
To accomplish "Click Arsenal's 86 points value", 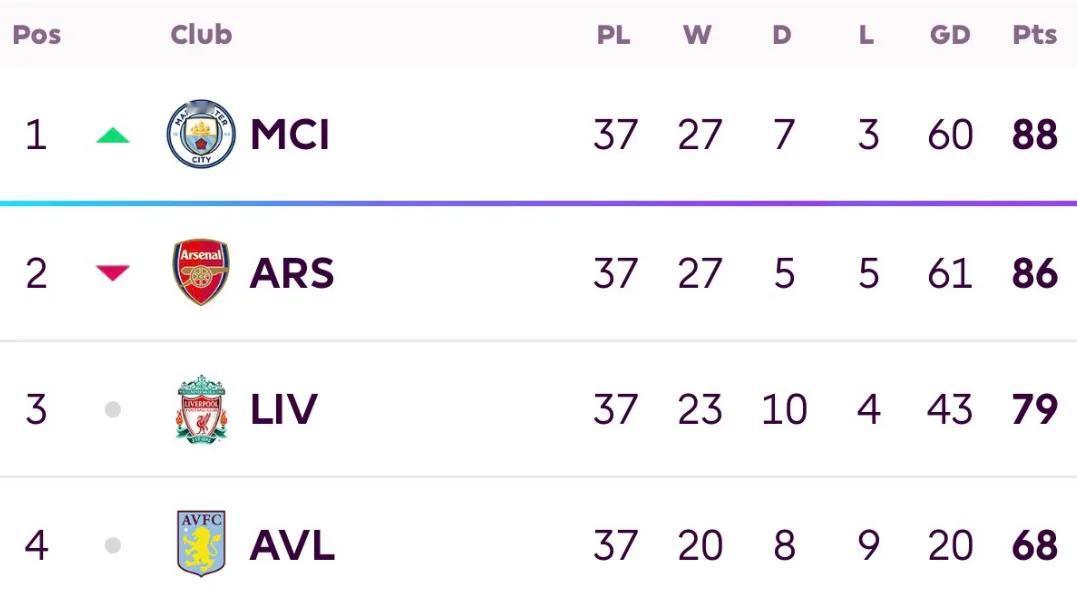I will pos(1034,273).
